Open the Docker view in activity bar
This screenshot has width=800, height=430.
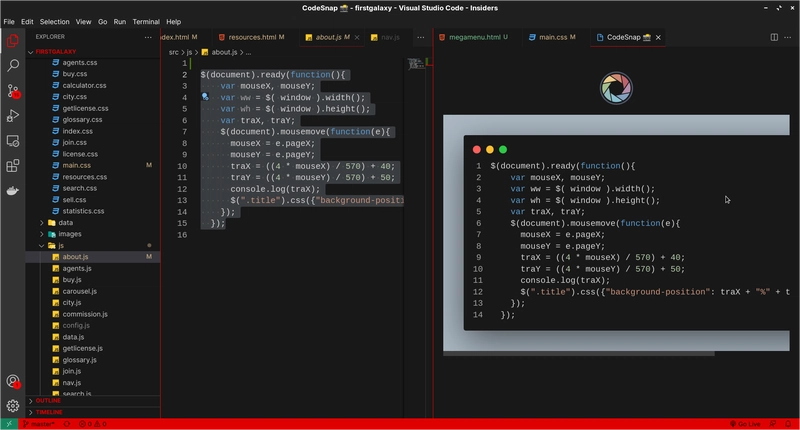point(13,191)
